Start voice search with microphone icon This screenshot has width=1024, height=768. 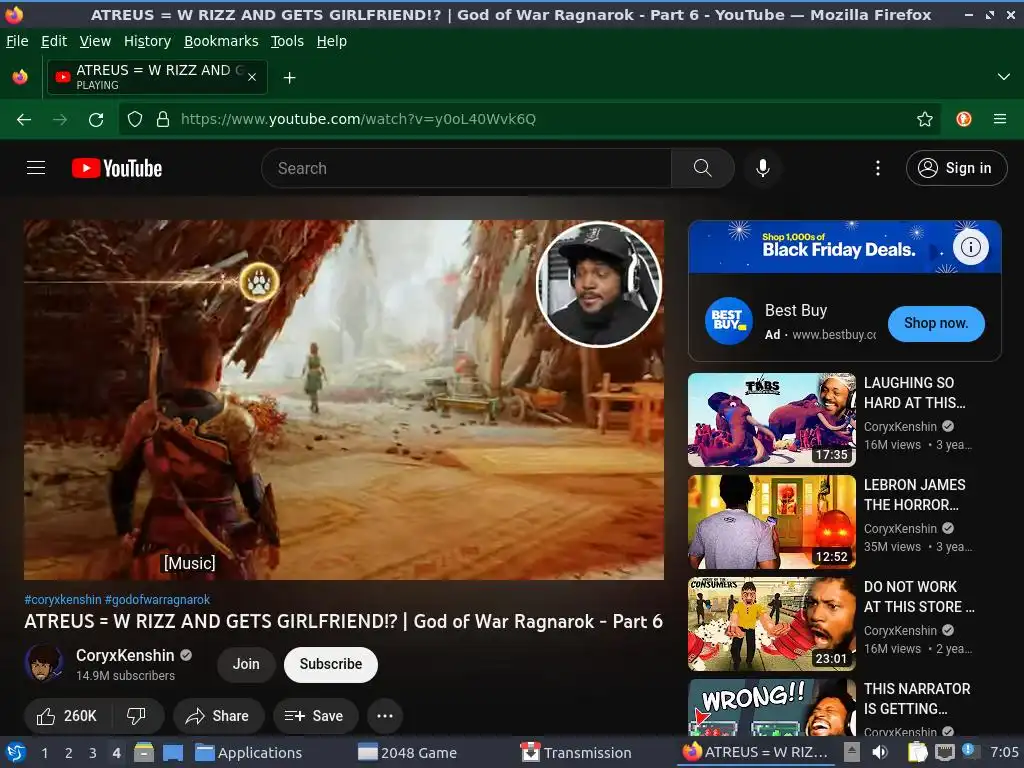click(762, 168)
